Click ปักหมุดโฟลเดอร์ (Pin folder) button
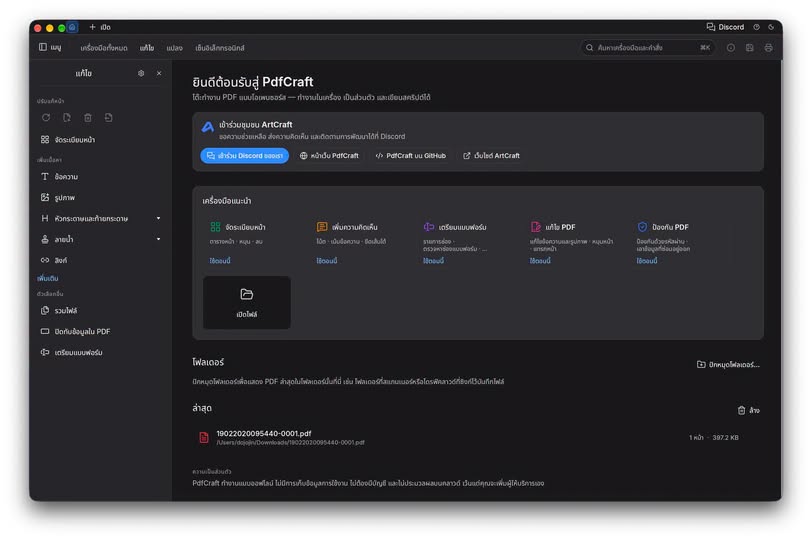 click(x=728, y=364)
